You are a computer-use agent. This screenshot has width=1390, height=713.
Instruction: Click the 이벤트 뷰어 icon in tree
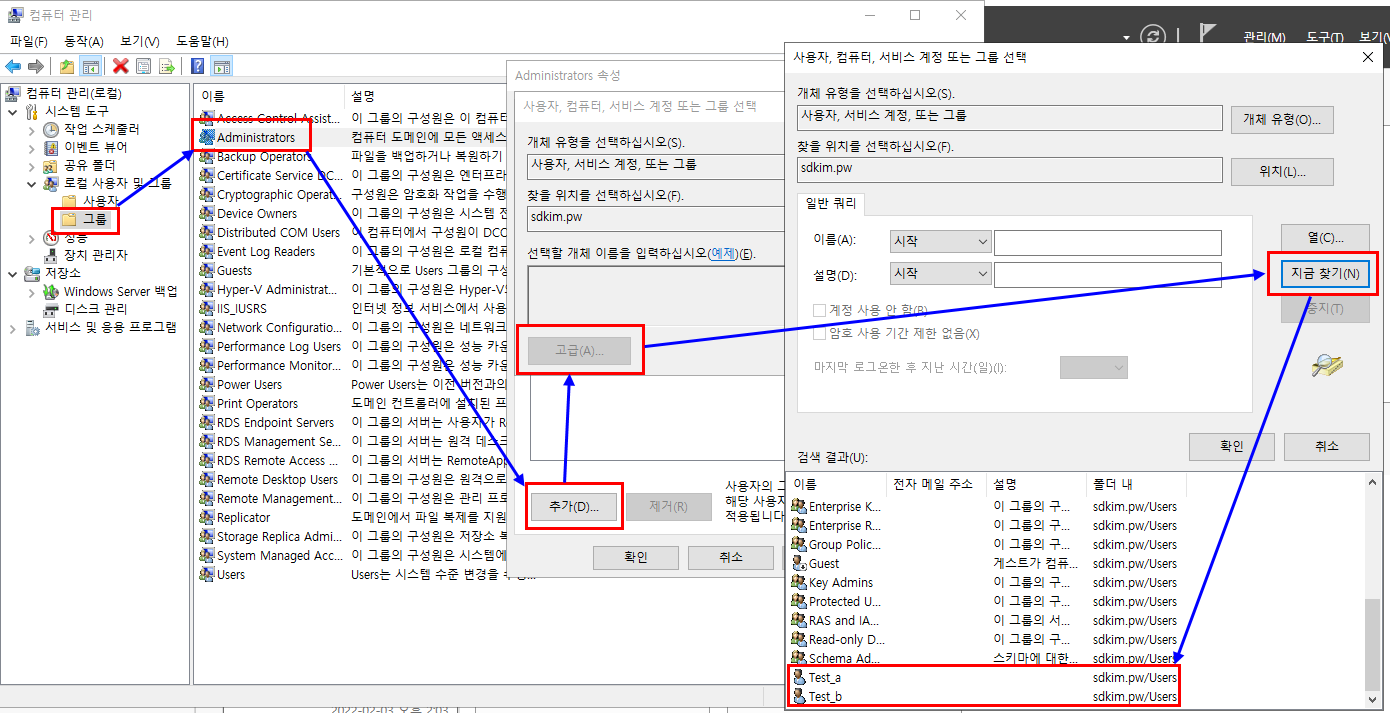[x=51, y=147]
